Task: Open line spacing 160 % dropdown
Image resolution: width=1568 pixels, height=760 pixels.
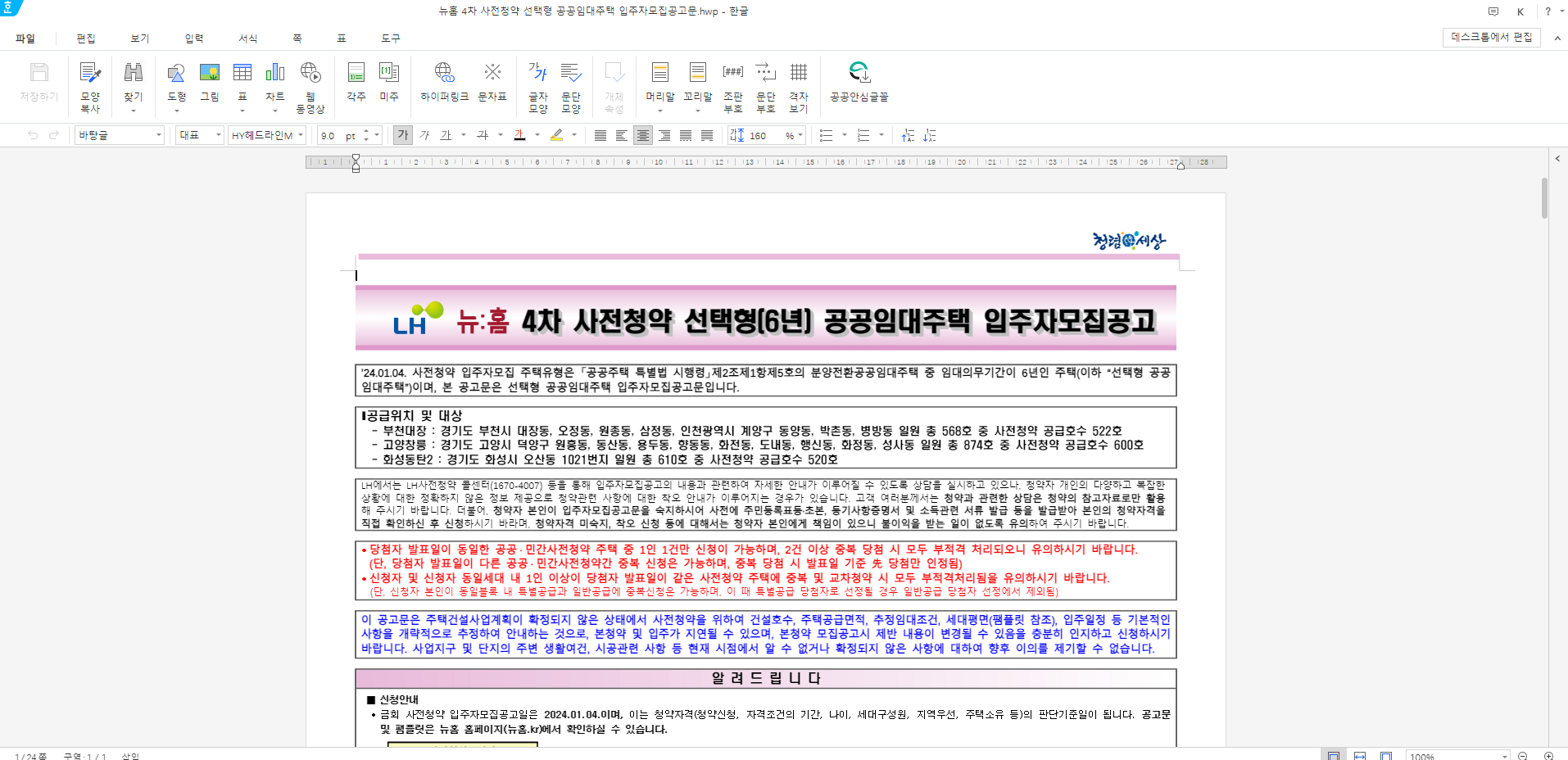Action: (800, 135)
